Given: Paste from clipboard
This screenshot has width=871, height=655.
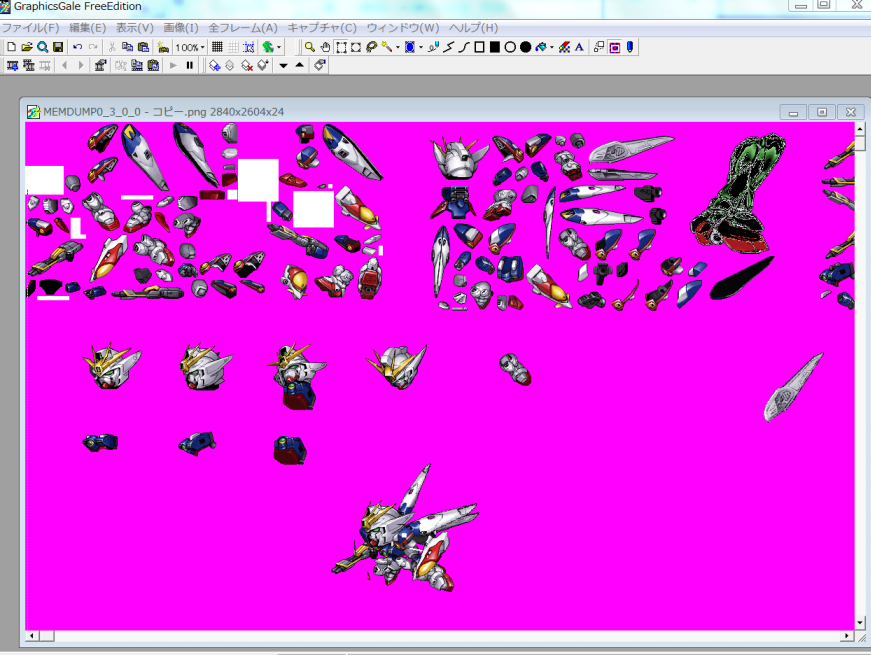Looking at the screenshot, I should click(143, 47).
